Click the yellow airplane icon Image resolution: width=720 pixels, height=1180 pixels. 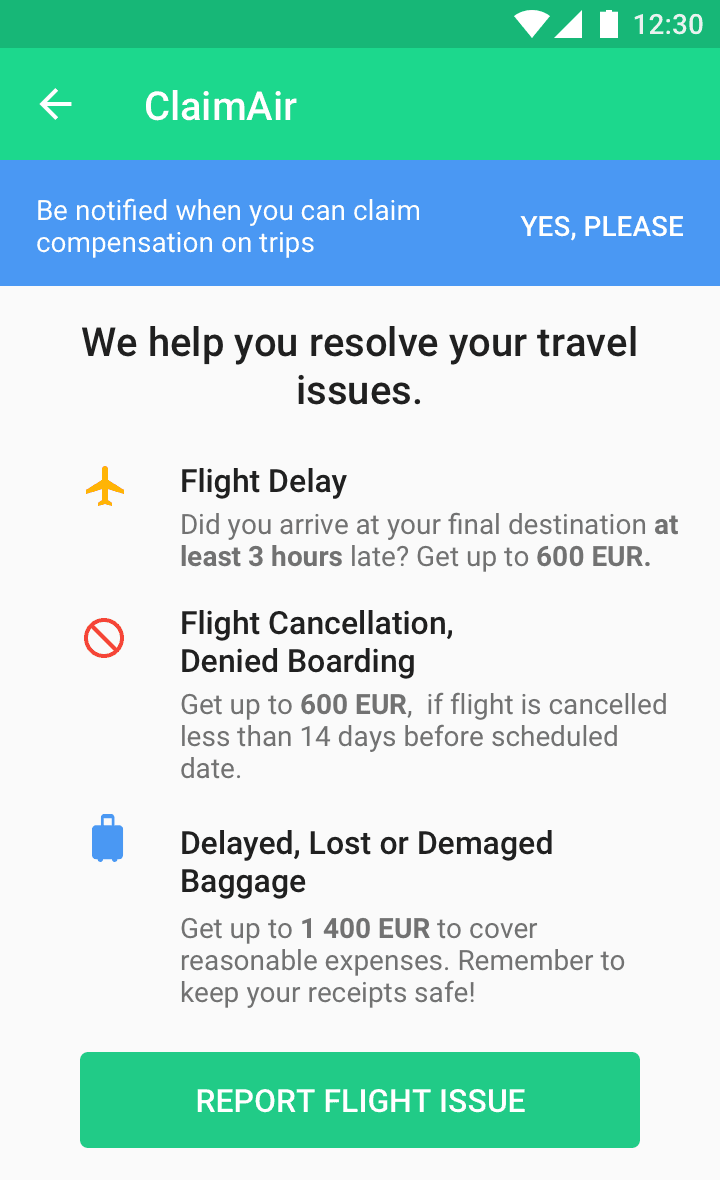click(105, 488)
